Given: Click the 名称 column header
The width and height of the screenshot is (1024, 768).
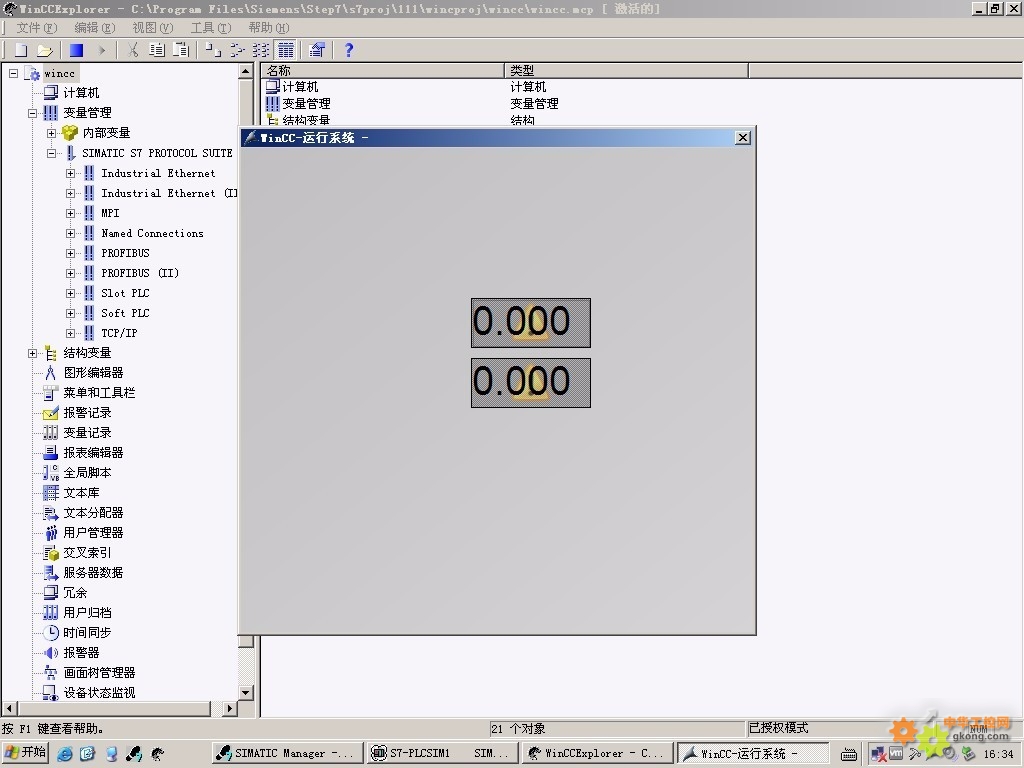Looking at the screenshot, I should 383,71.
